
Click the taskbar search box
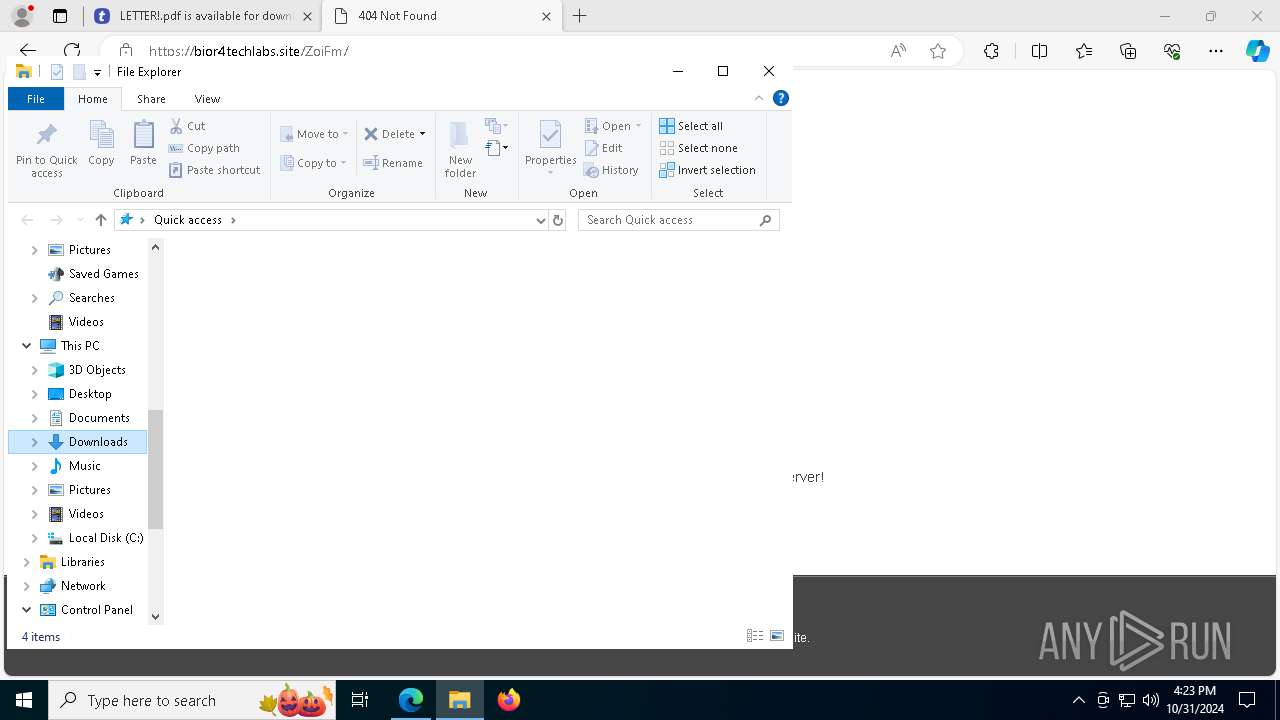[192, 700]
